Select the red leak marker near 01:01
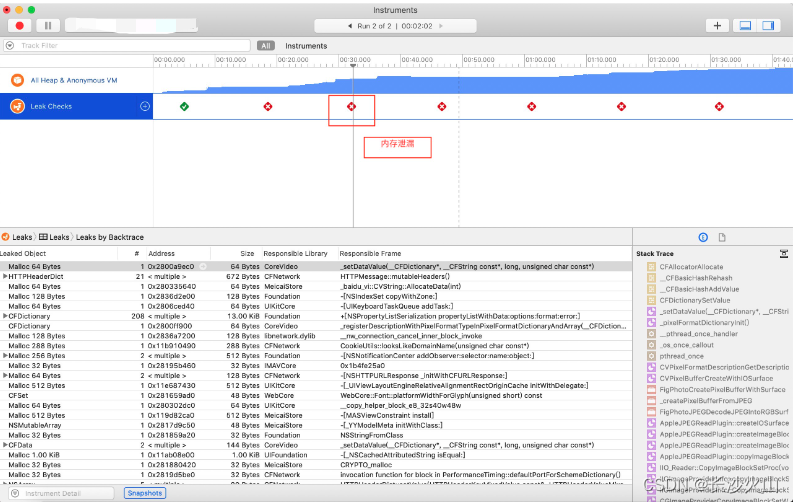This screenshot has width=793, height=503. coord(532,106)
